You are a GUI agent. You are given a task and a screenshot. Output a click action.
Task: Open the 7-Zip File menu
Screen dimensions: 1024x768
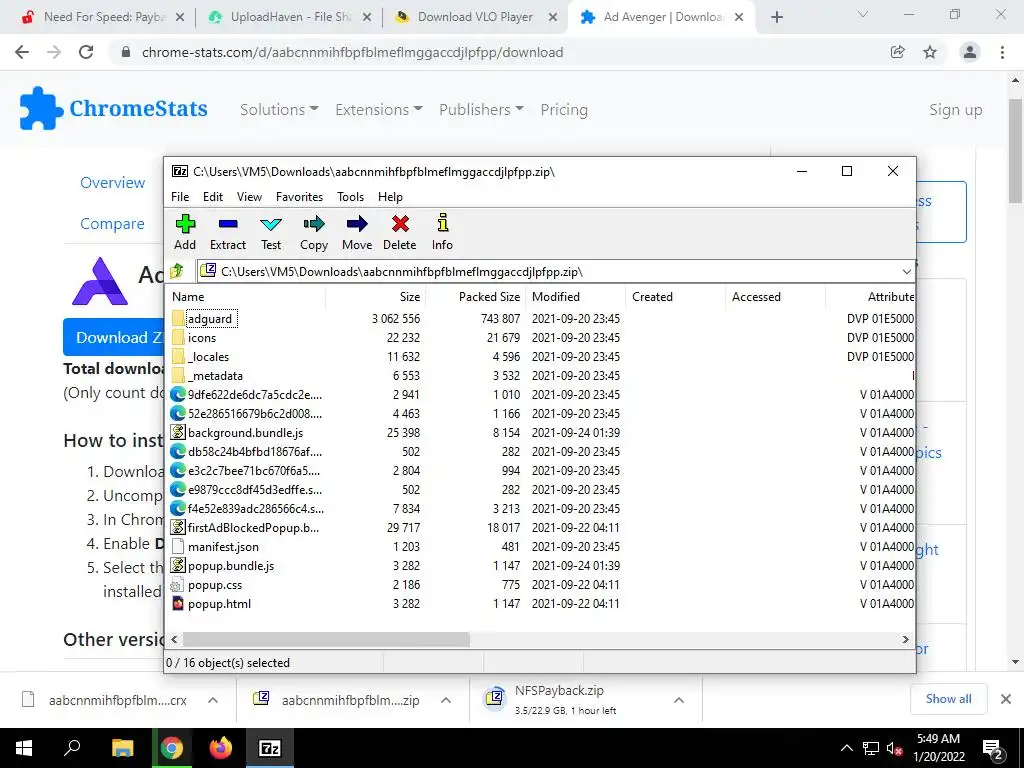180,197
